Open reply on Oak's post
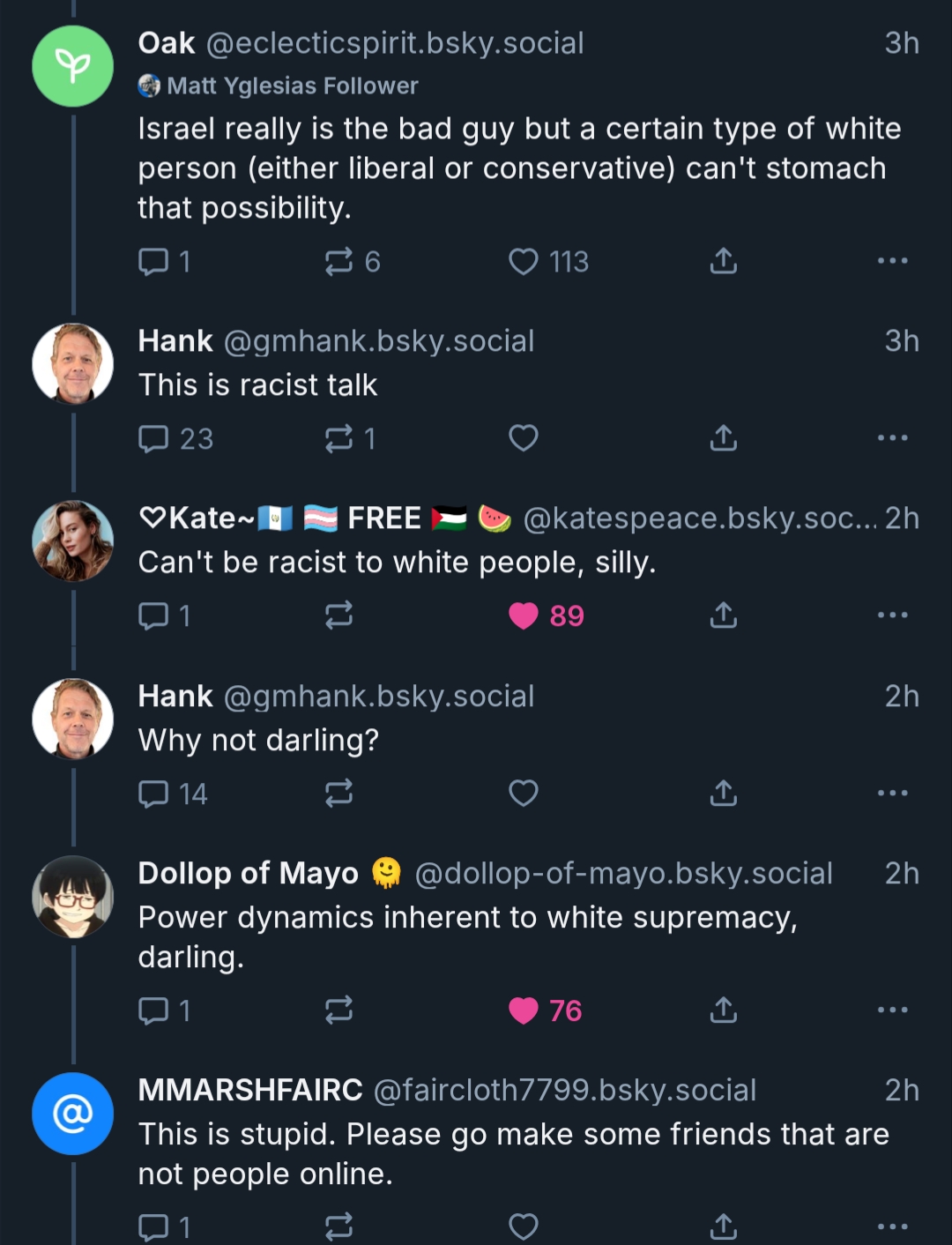Viewport: 952px width, 1245px height. (x=154, y=261)
